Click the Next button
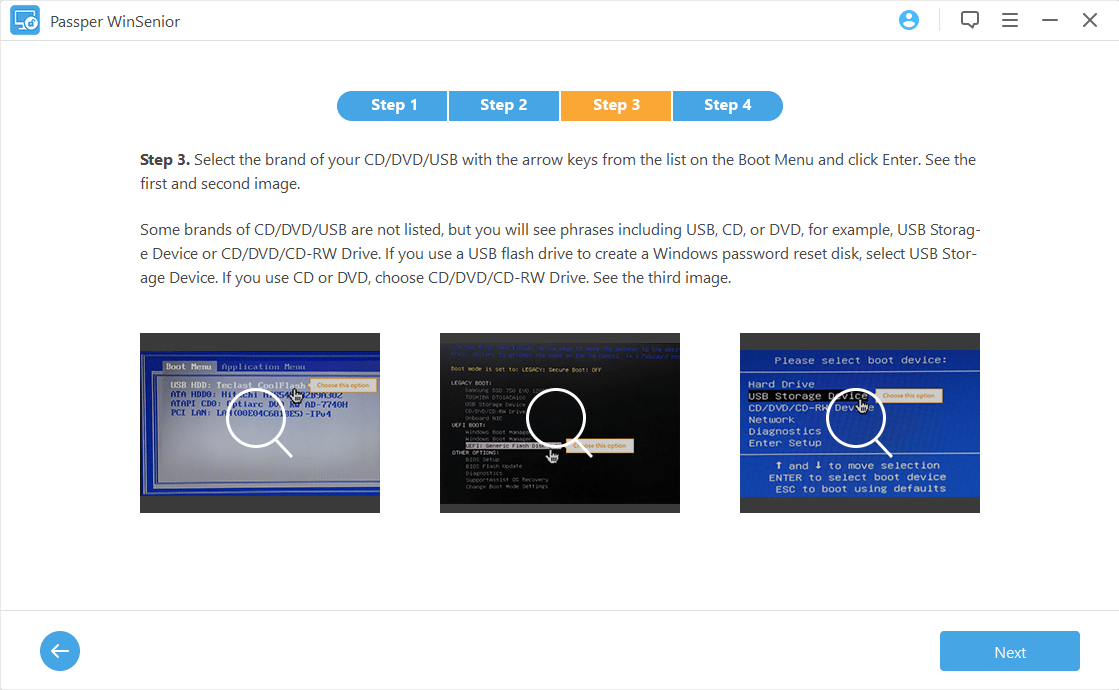1119x690 pixels. [1009, 651]
